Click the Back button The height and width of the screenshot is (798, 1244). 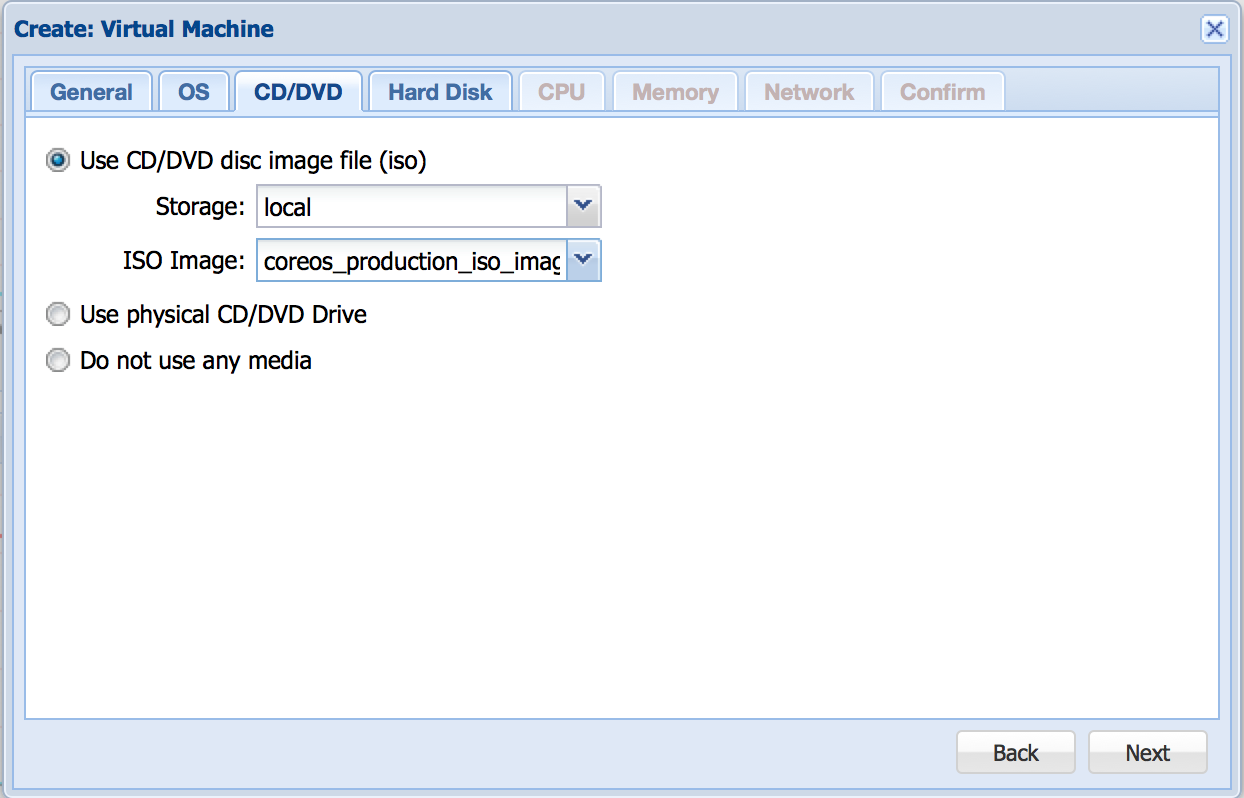[x=1015, y=752]
